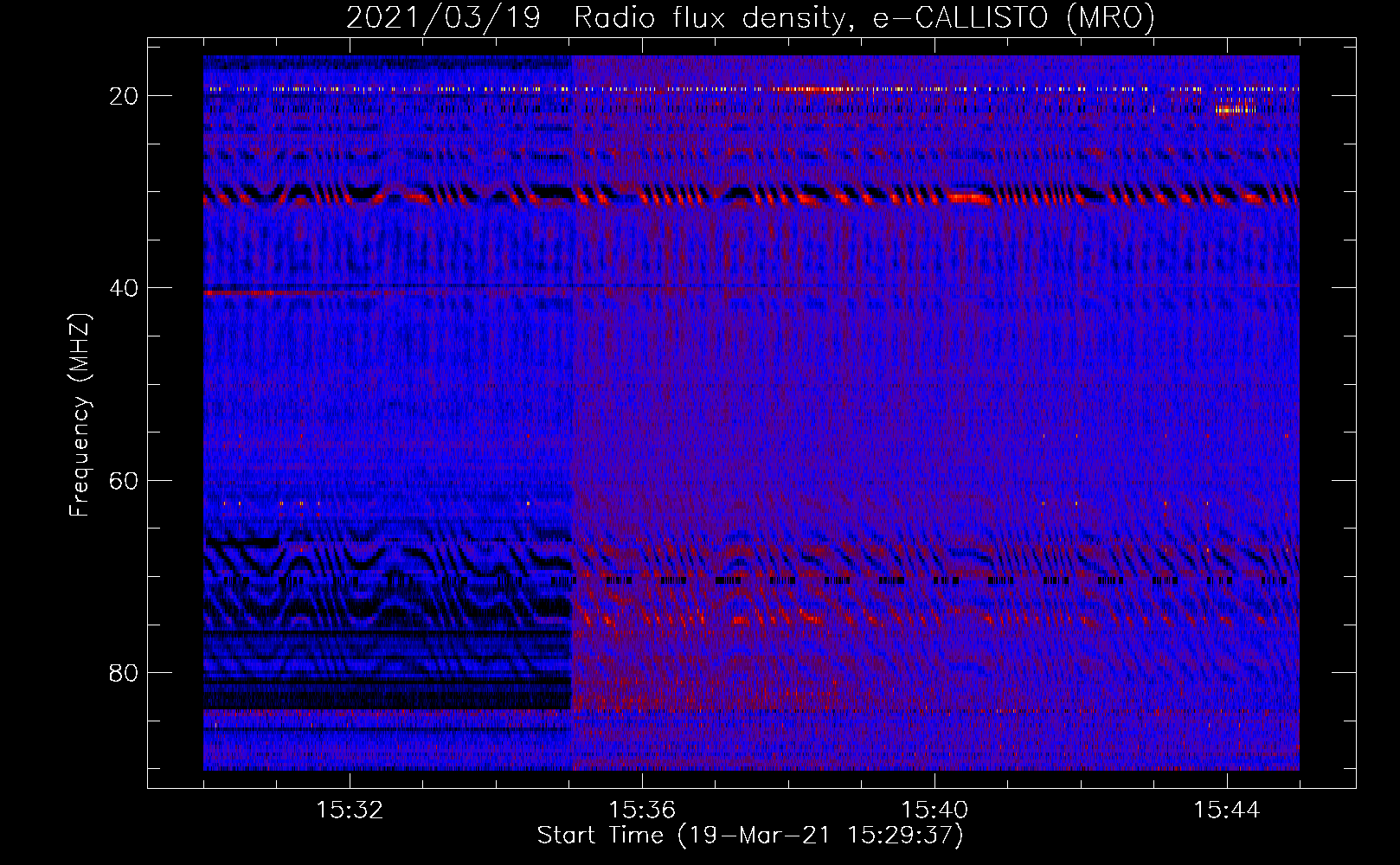This screenshot has height=865, width=1400.
Task: Click the 'Frequency (MHZ)' axis label
Action: point(80,415)
